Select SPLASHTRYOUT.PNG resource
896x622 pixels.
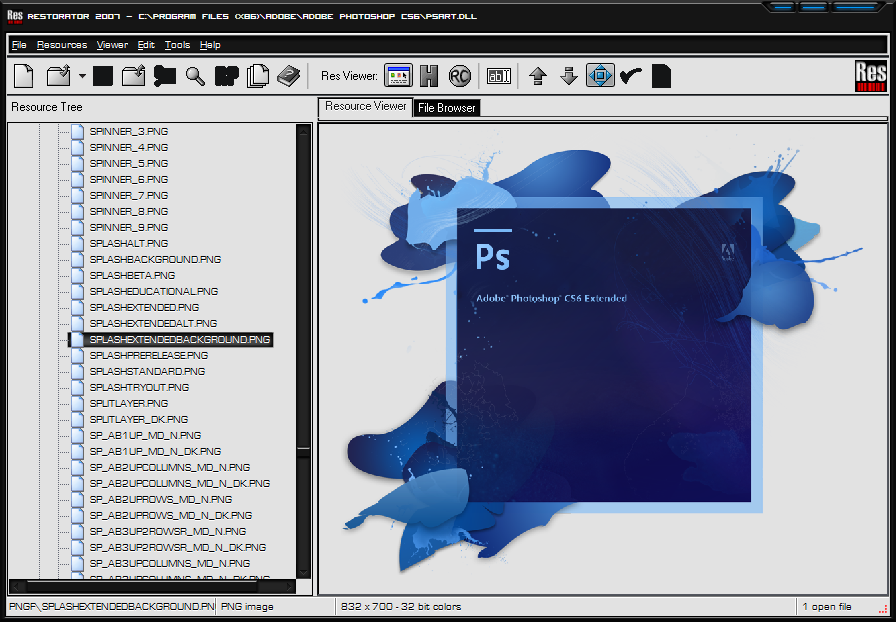[139, 388]
